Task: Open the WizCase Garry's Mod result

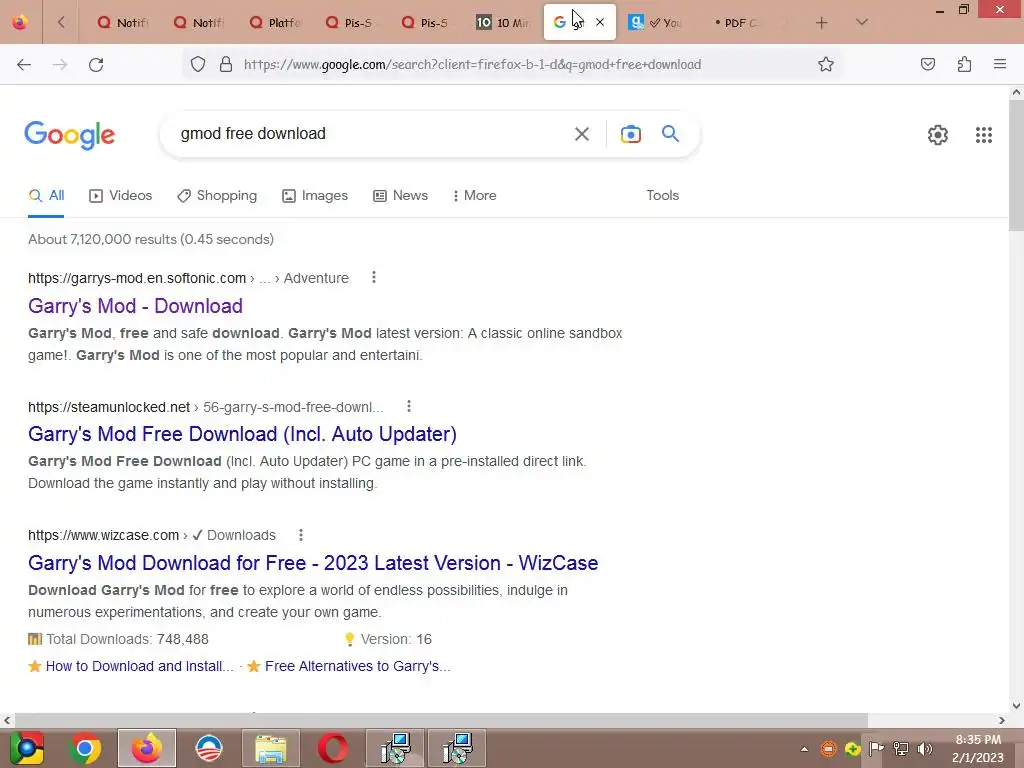Action: coord(313,562)
